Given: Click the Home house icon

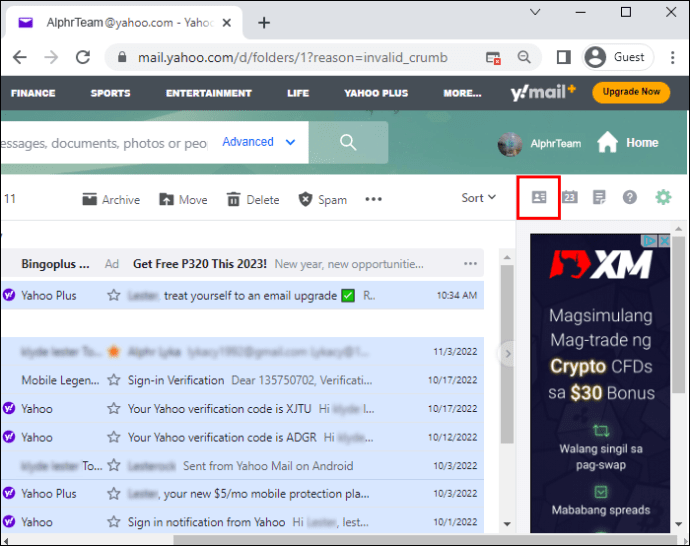Looking at the screenshot, I should (607, 143).
